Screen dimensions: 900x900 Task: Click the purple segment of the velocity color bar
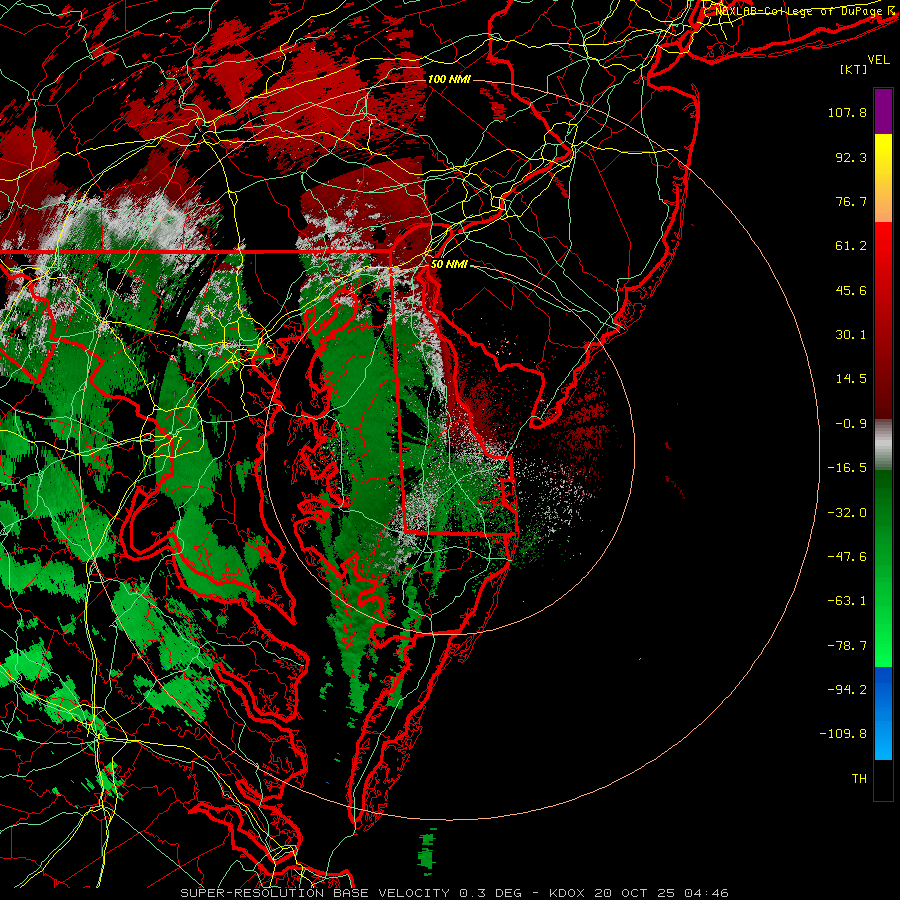883,111
